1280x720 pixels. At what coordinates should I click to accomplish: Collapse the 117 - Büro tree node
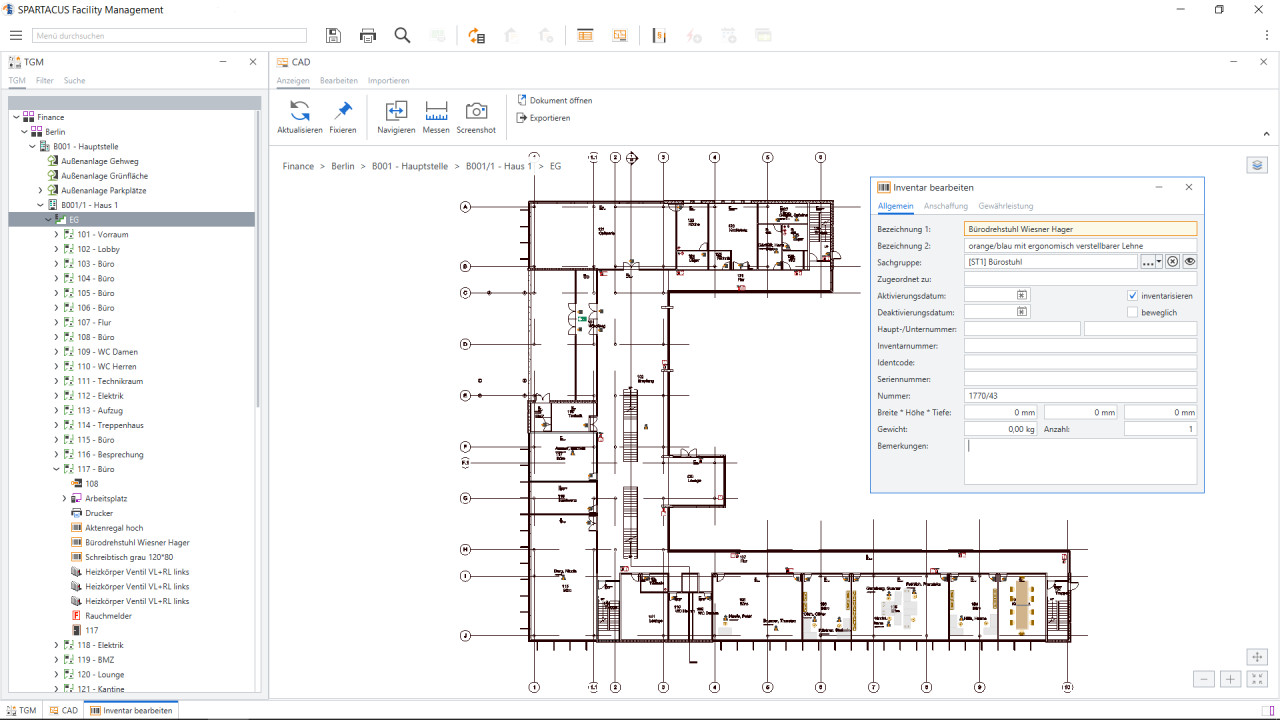[57, 469]
